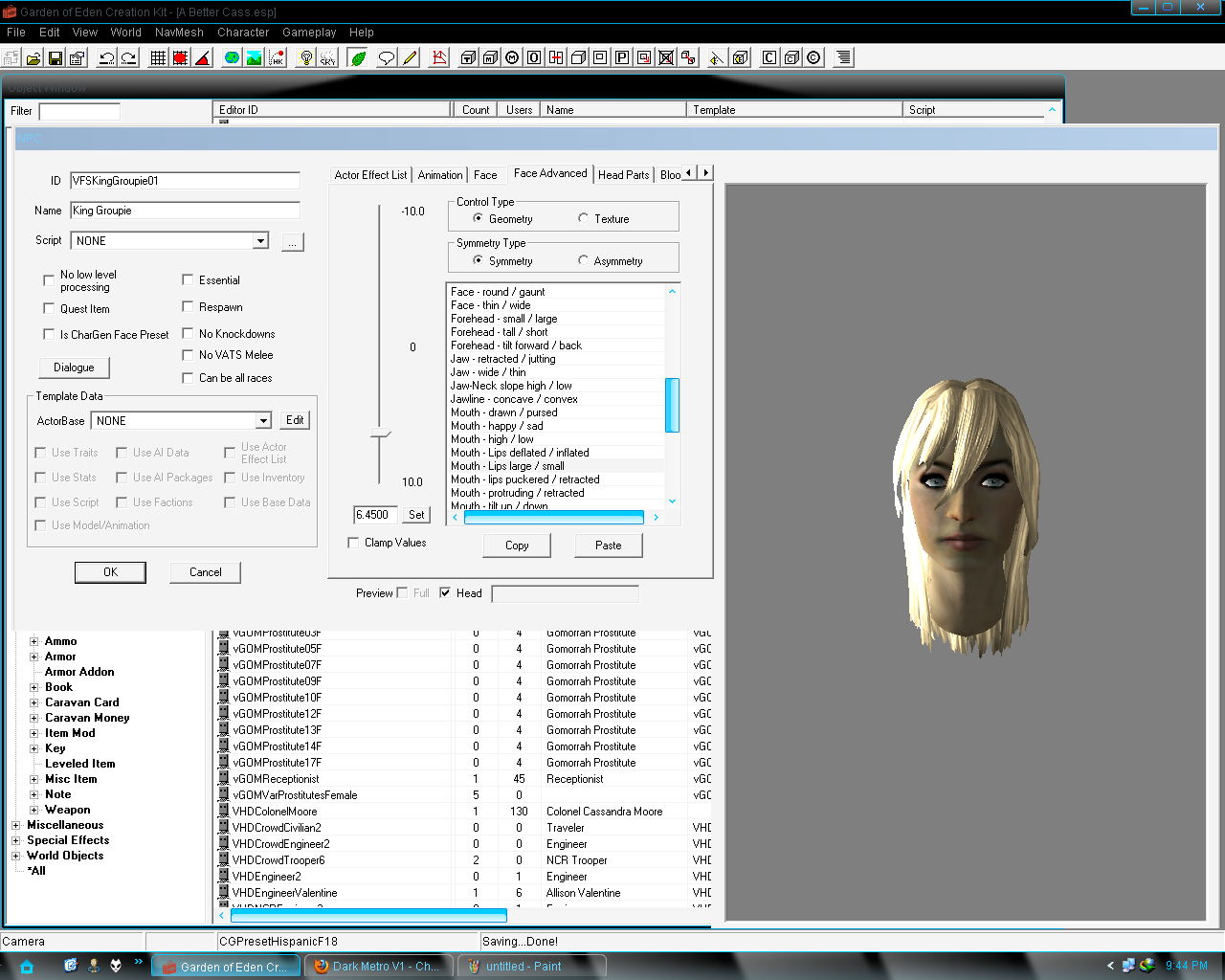Click the OK button
This screenshot has width=1225, height=980.
(x=110, y=572)
